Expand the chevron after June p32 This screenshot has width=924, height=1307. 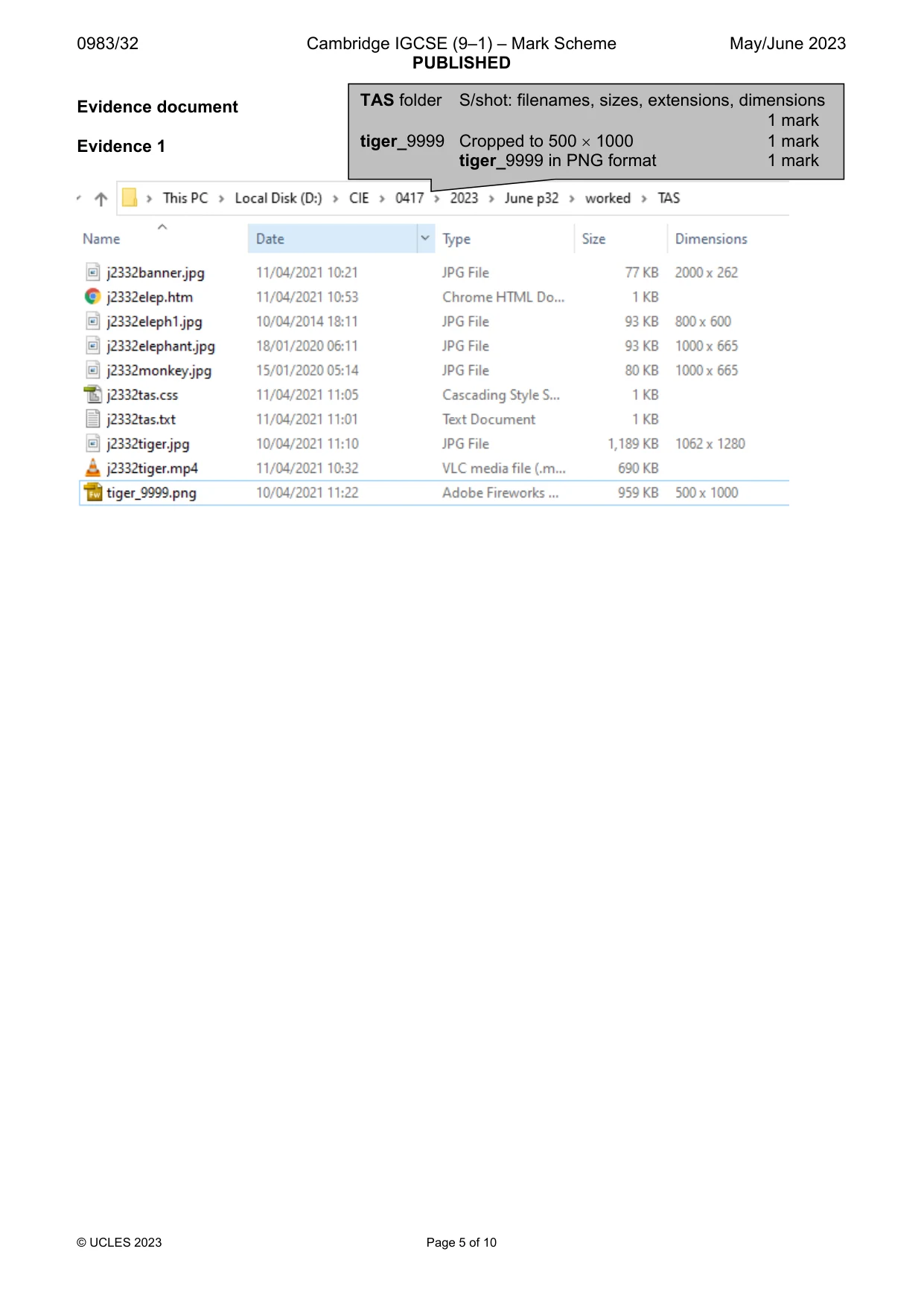point(571,199)
